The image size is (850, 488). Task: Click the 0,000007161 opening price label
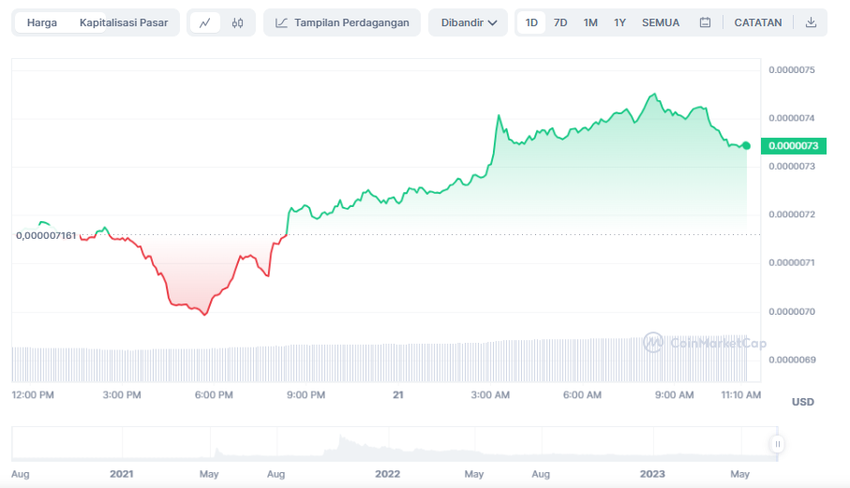click(x=46, y=235)
